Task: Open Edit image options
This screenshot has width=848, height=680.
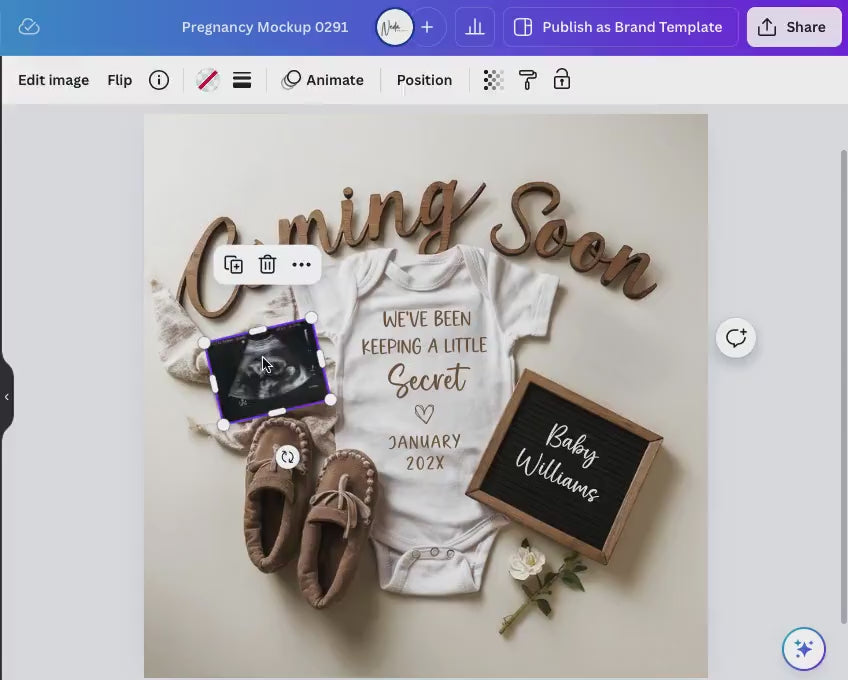Action: tap(54, 80)
